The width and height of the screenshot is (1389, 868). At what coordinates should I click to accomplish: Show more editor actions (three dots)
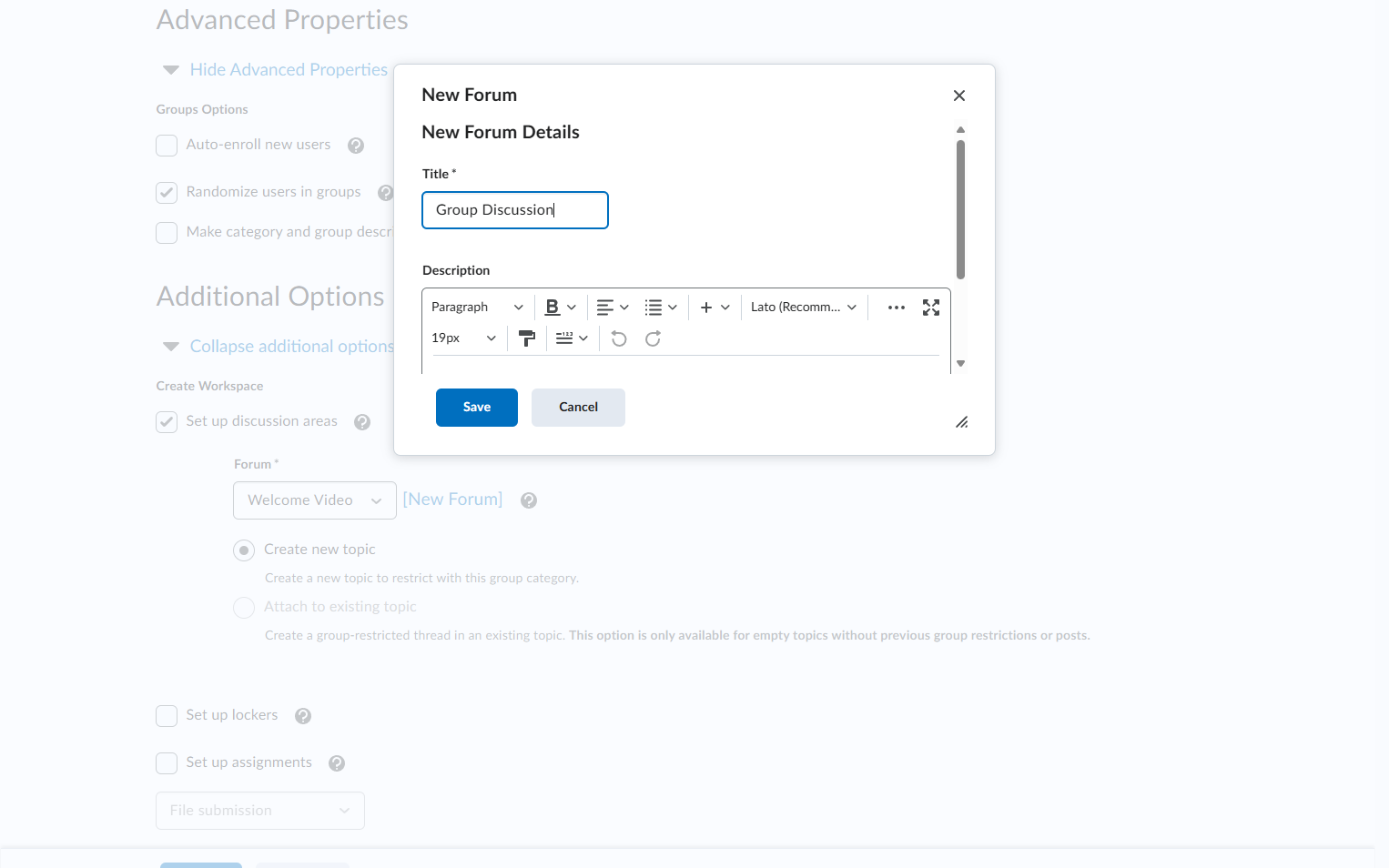[897, 308]
